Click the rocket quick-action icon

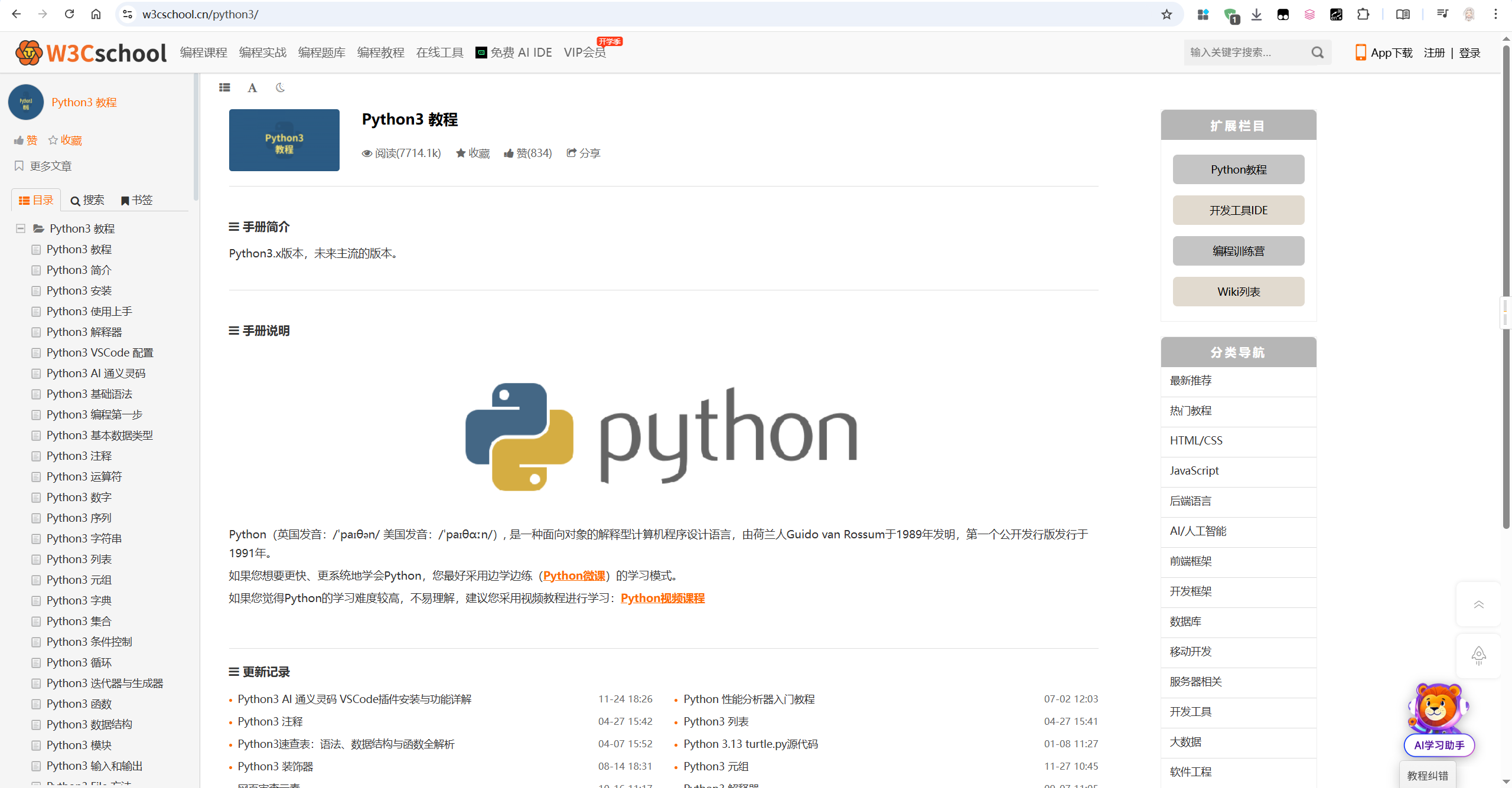(1479, 655)
